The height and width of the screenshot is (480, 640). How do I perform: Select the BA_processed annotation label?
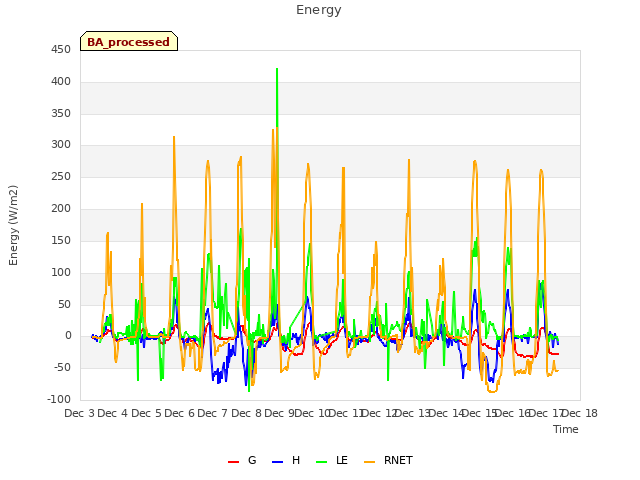coord(129,42)
